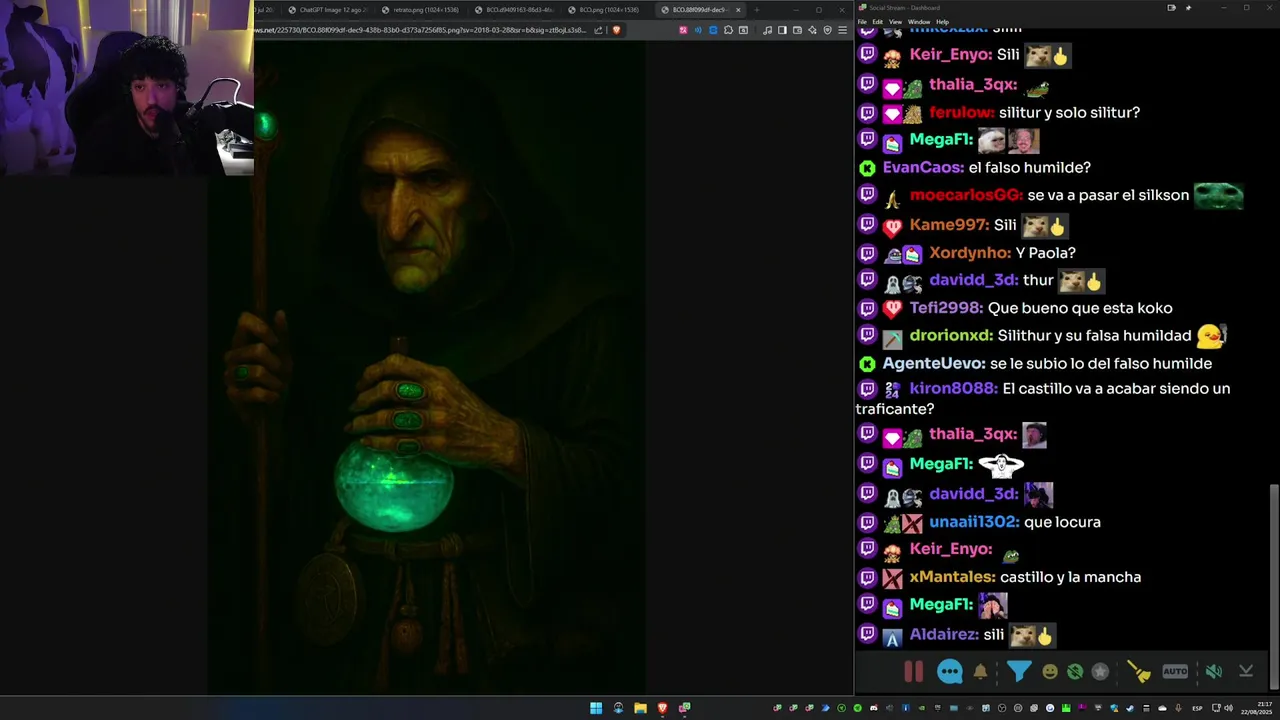Toggle the green muted speaker icon
The image size is (1280, 720).
click(x=1213, y=672)
